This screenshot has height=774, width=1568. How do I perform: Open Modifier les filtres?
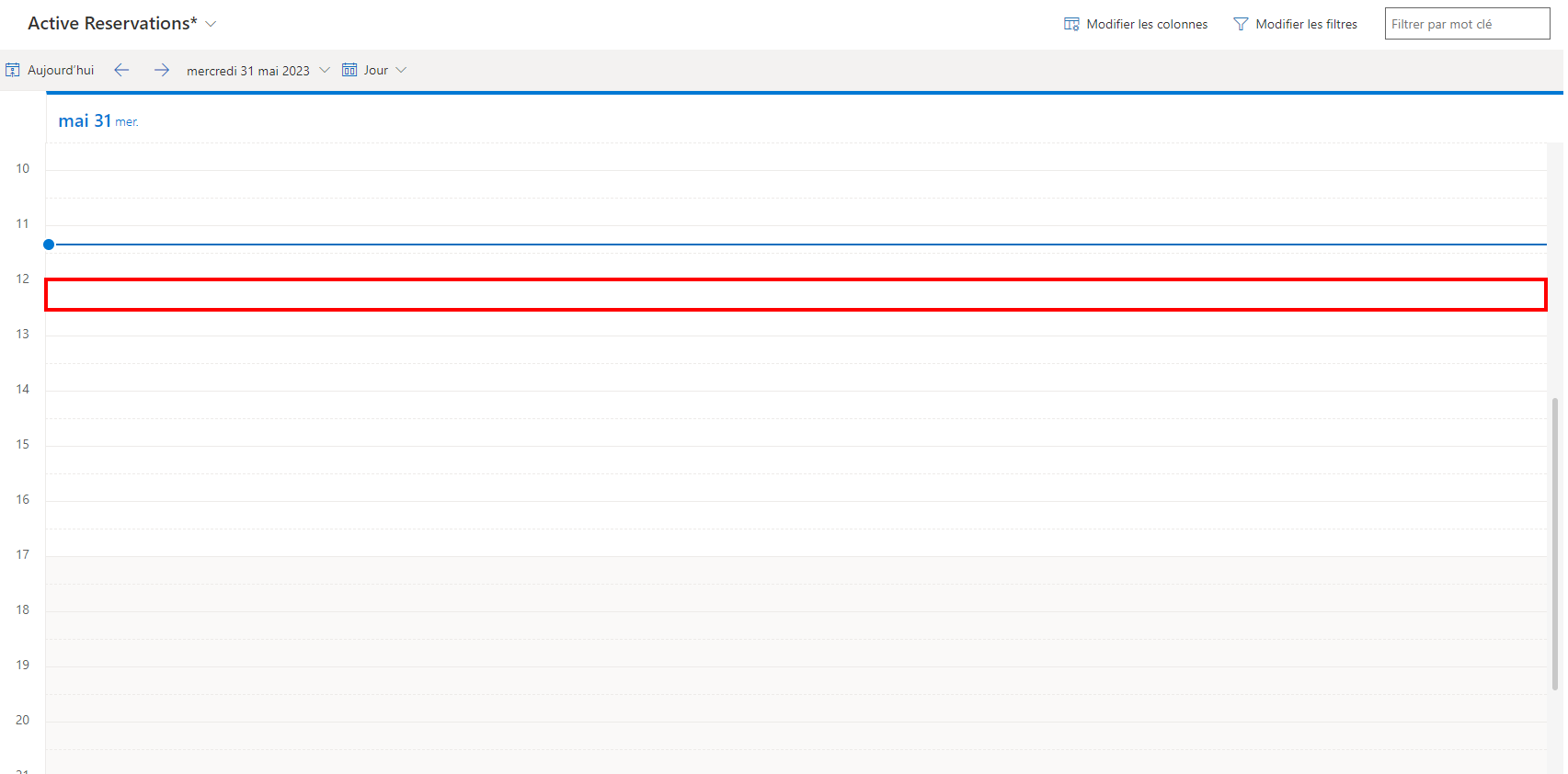tap(1295, 24)
